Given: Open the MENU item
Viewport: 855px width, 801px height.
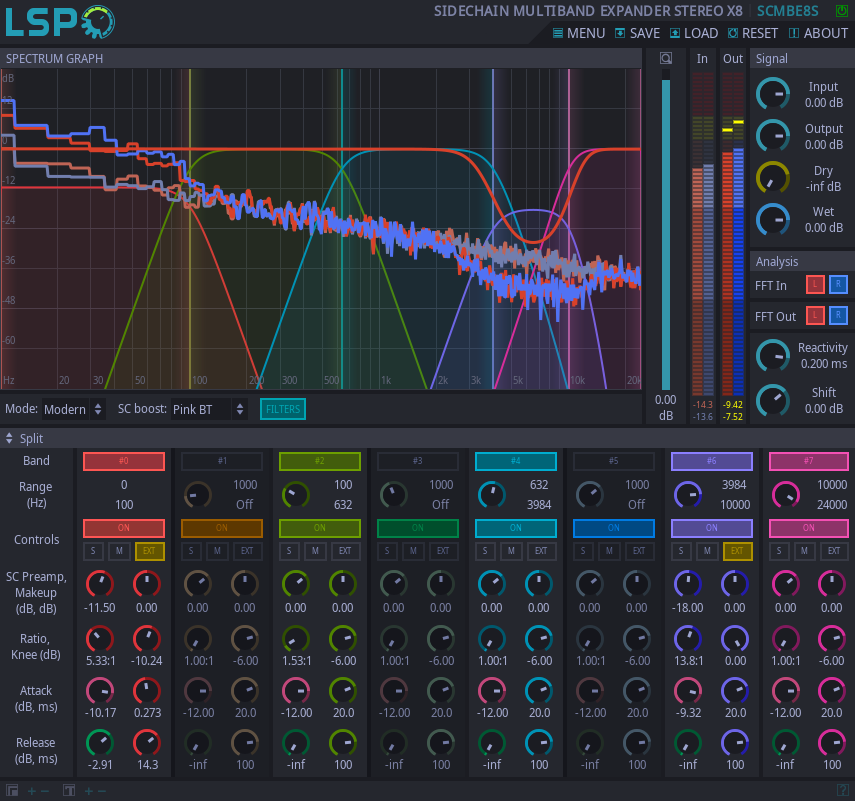Looking at the screenshot, I should pyautogui.click(x=579, y=33).
